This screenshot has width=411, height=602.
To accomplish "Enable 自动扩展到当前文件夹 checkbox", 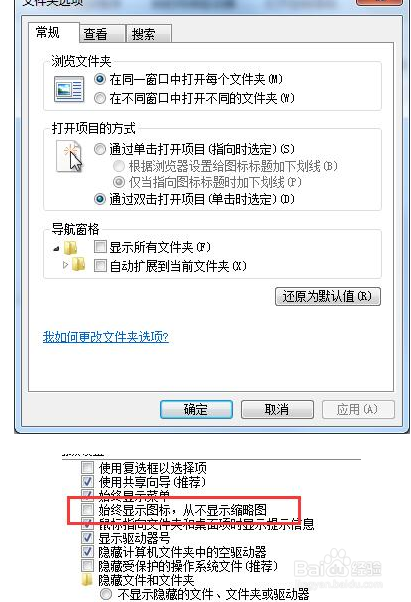I will pos(100,266).
